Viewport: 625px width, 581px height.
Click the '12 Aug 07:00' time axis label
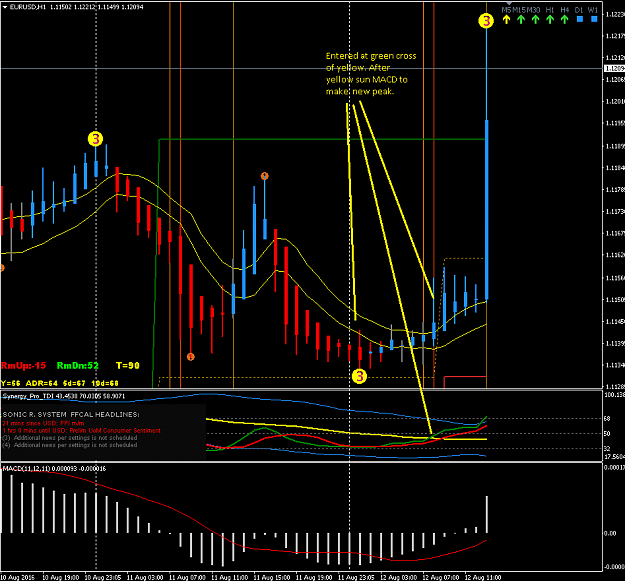[441, 577]
